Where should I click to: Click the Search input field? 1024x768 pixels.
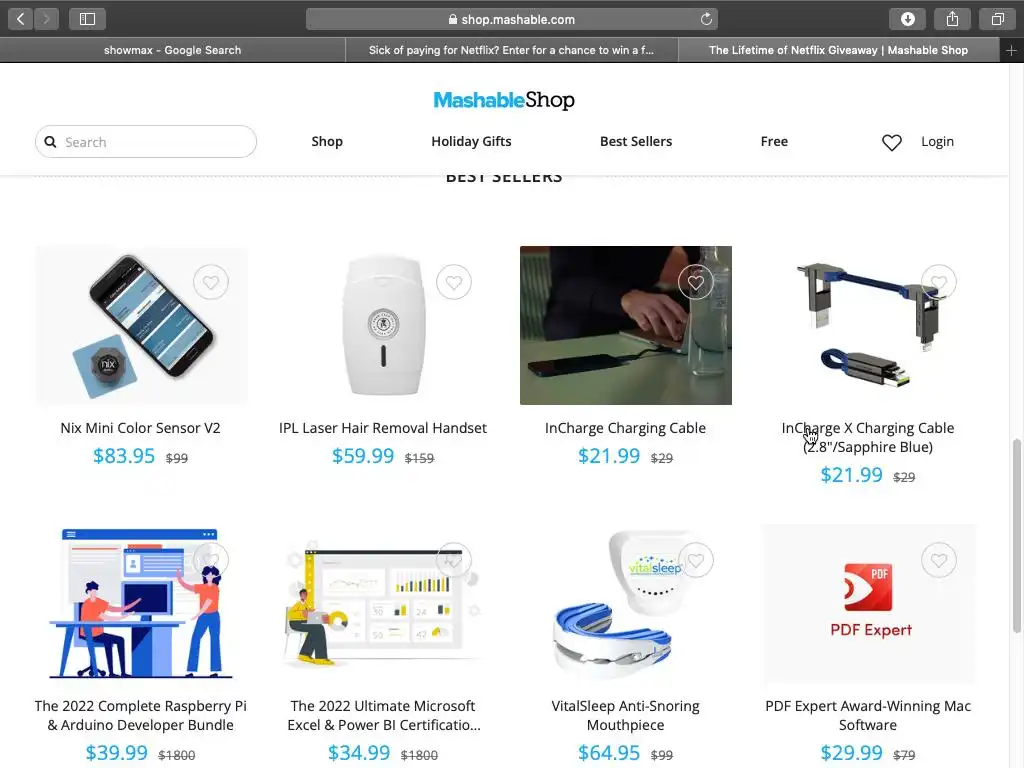pos(146,142)
